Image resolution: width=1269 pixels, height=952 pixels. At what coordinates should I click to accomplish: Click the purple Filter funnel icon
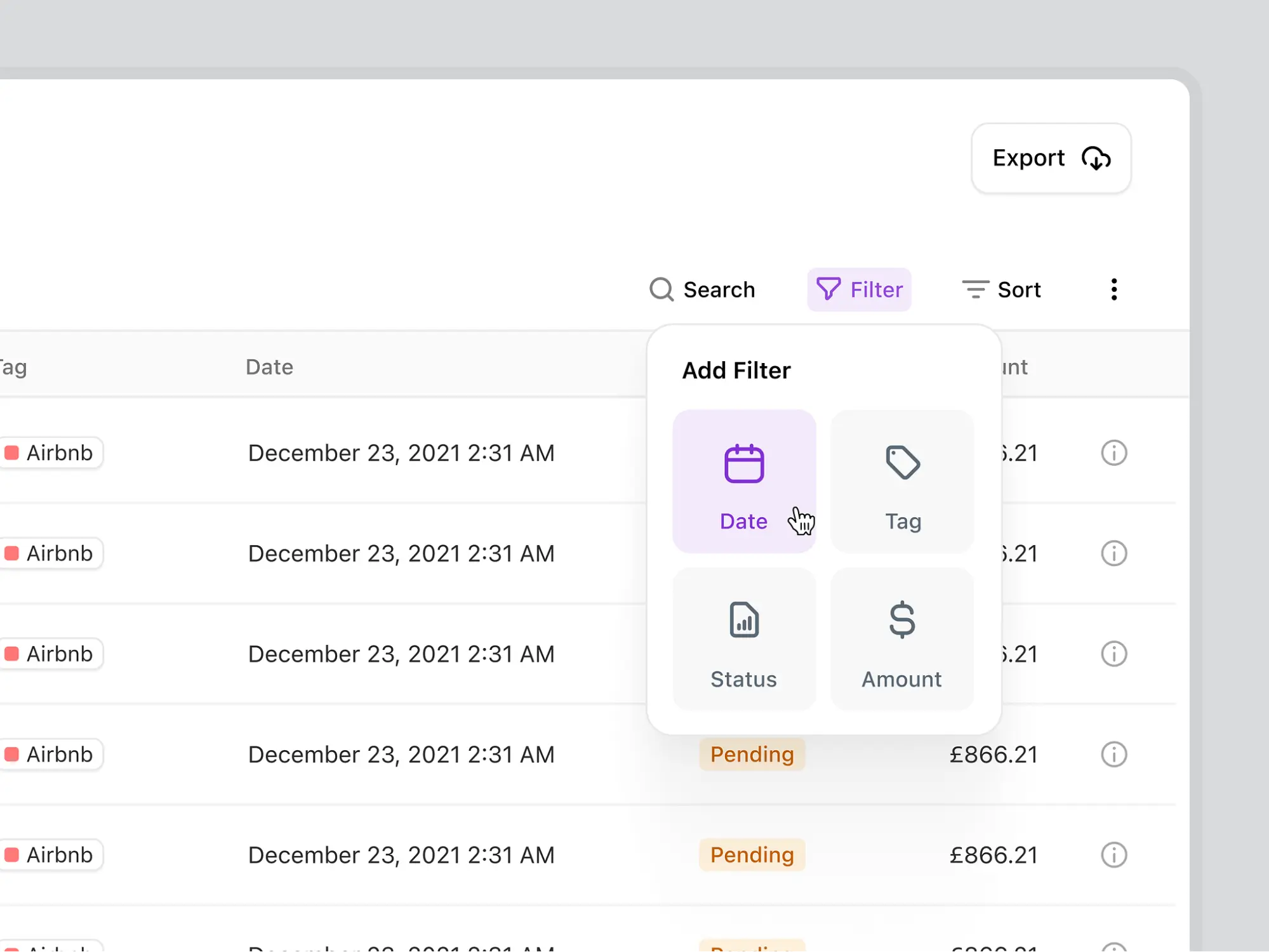(828, 289)
